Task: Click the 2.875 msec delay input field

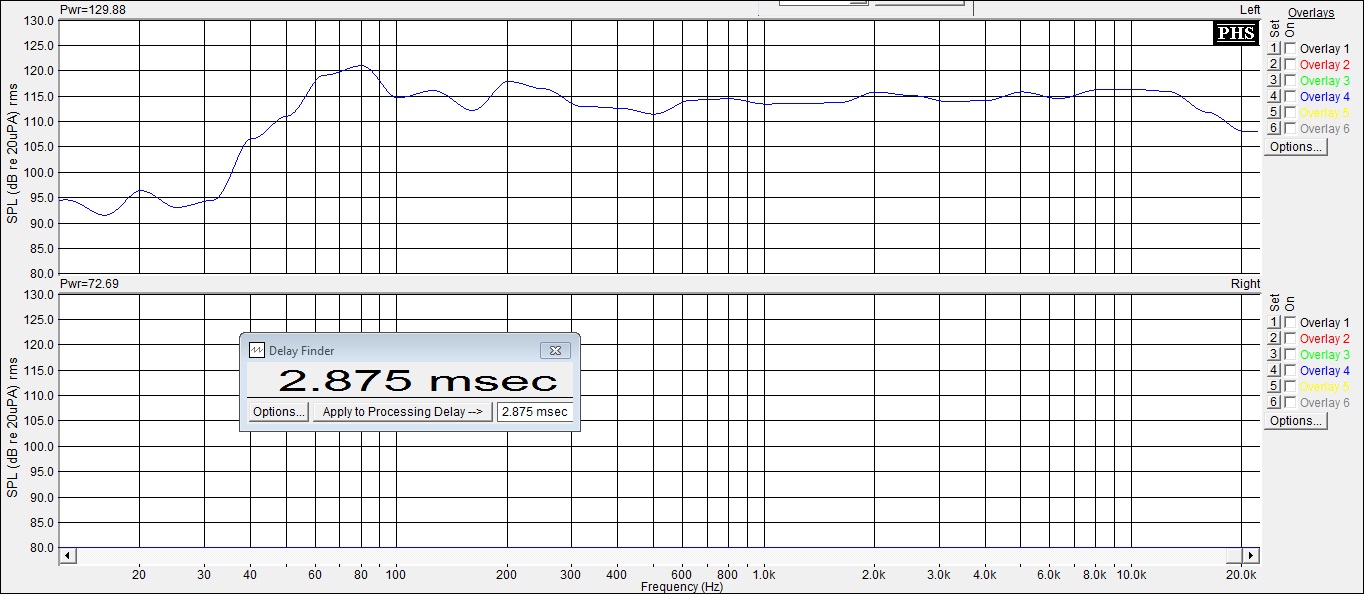Action: coord(535,412)
